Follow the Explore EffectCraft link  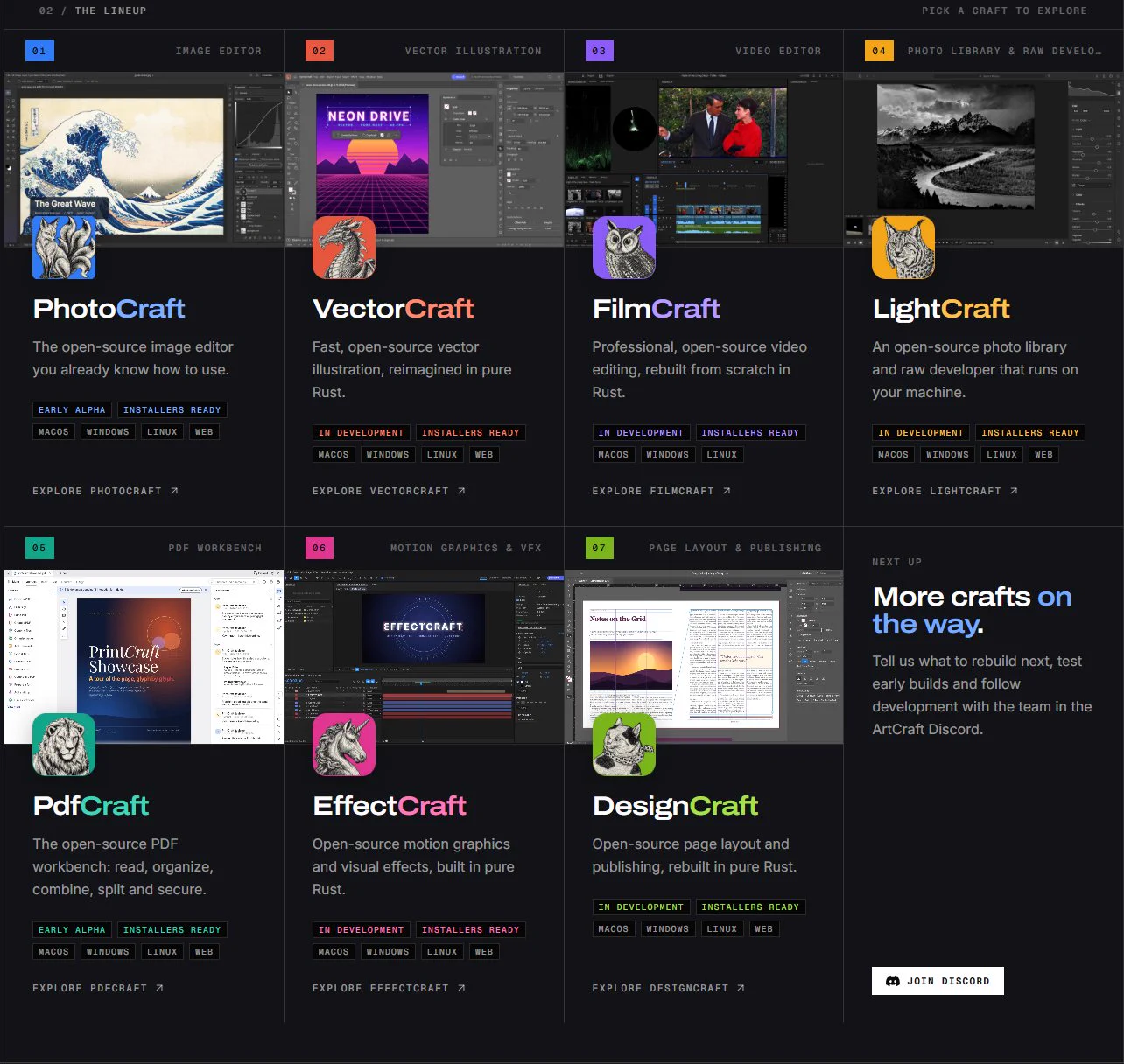390,988
